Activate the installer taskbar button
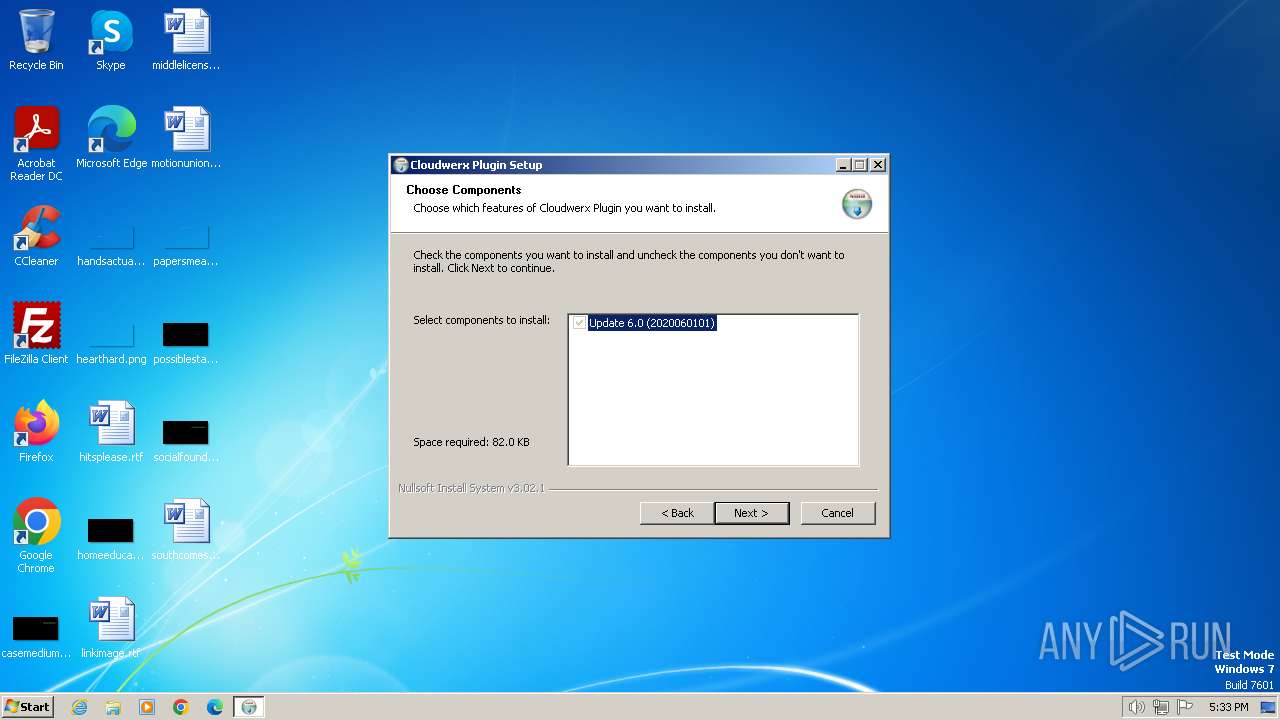 pyautogui.click(x=249, y=707)
